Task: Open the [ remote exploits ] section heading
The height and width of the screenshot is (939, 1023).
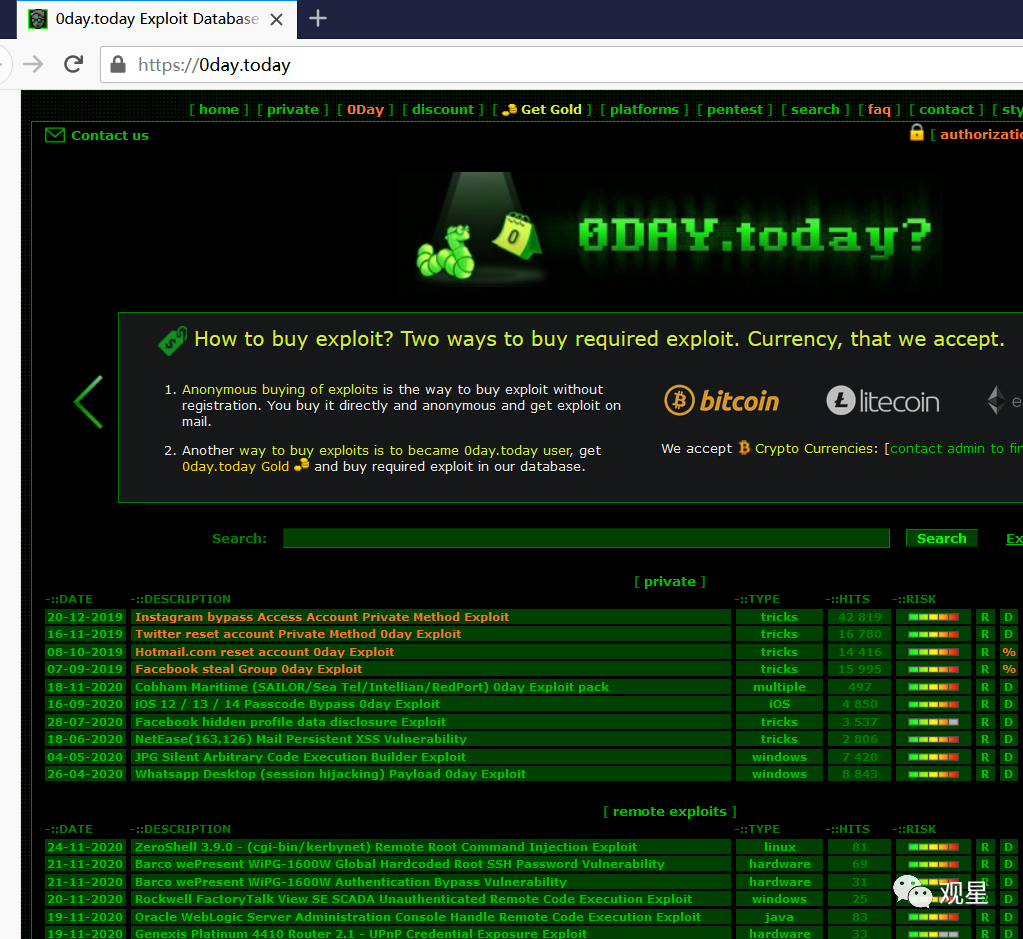Action: [x=669, y=811]
